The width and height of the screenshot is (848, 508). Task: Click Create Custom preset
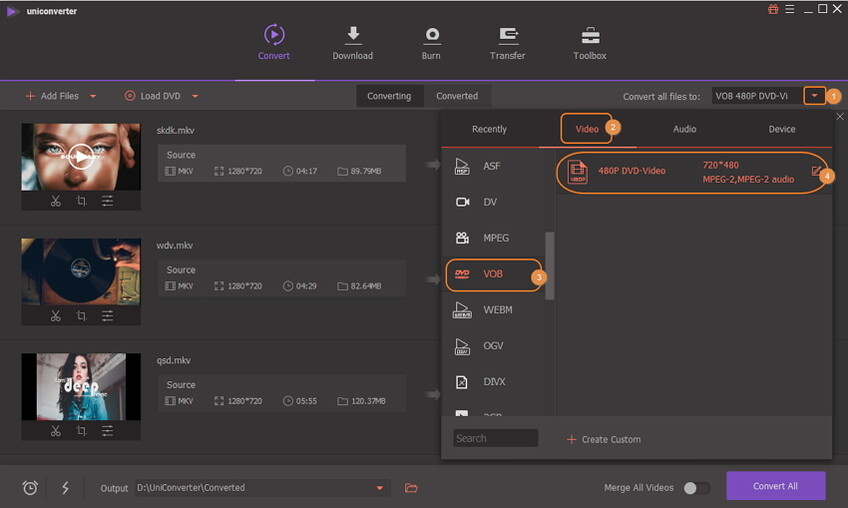(604, 439)
